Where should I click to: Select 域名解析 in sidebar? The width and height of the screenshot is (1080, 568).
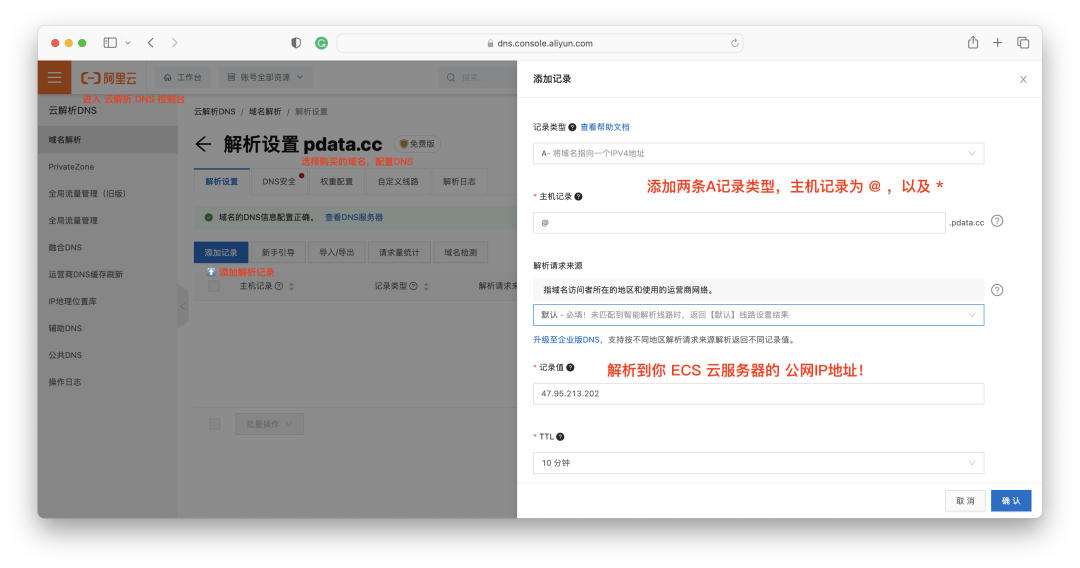click(108, 140)
